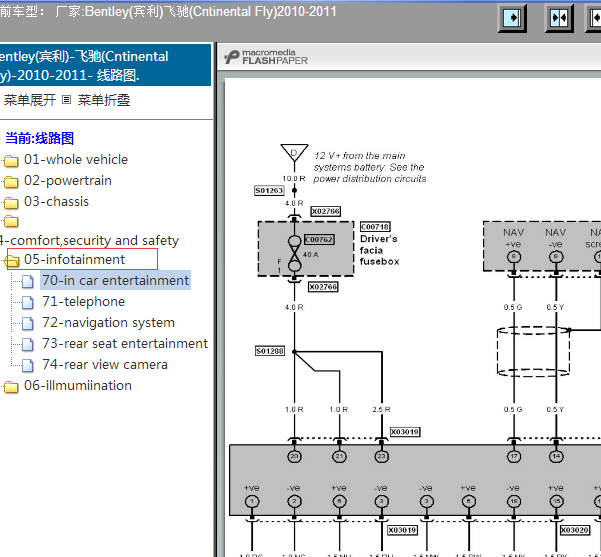Click the 73-rear seat entertainment page icon

(x=28, y=344)
